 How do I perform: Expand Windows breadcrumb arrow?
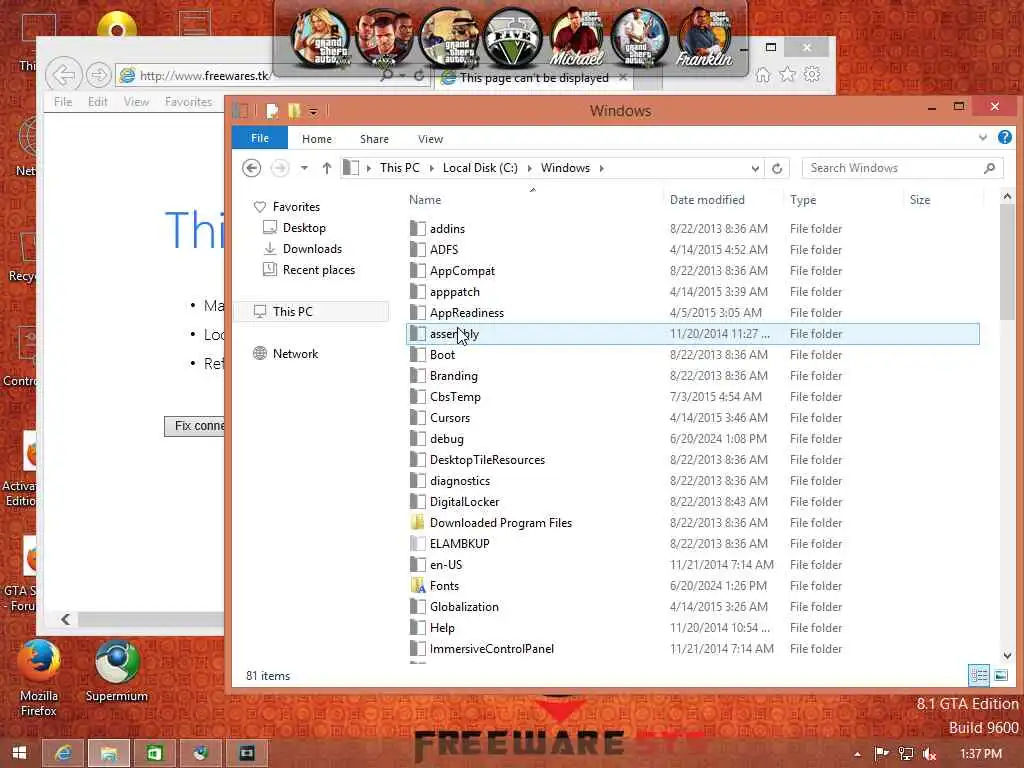point(601,168)
